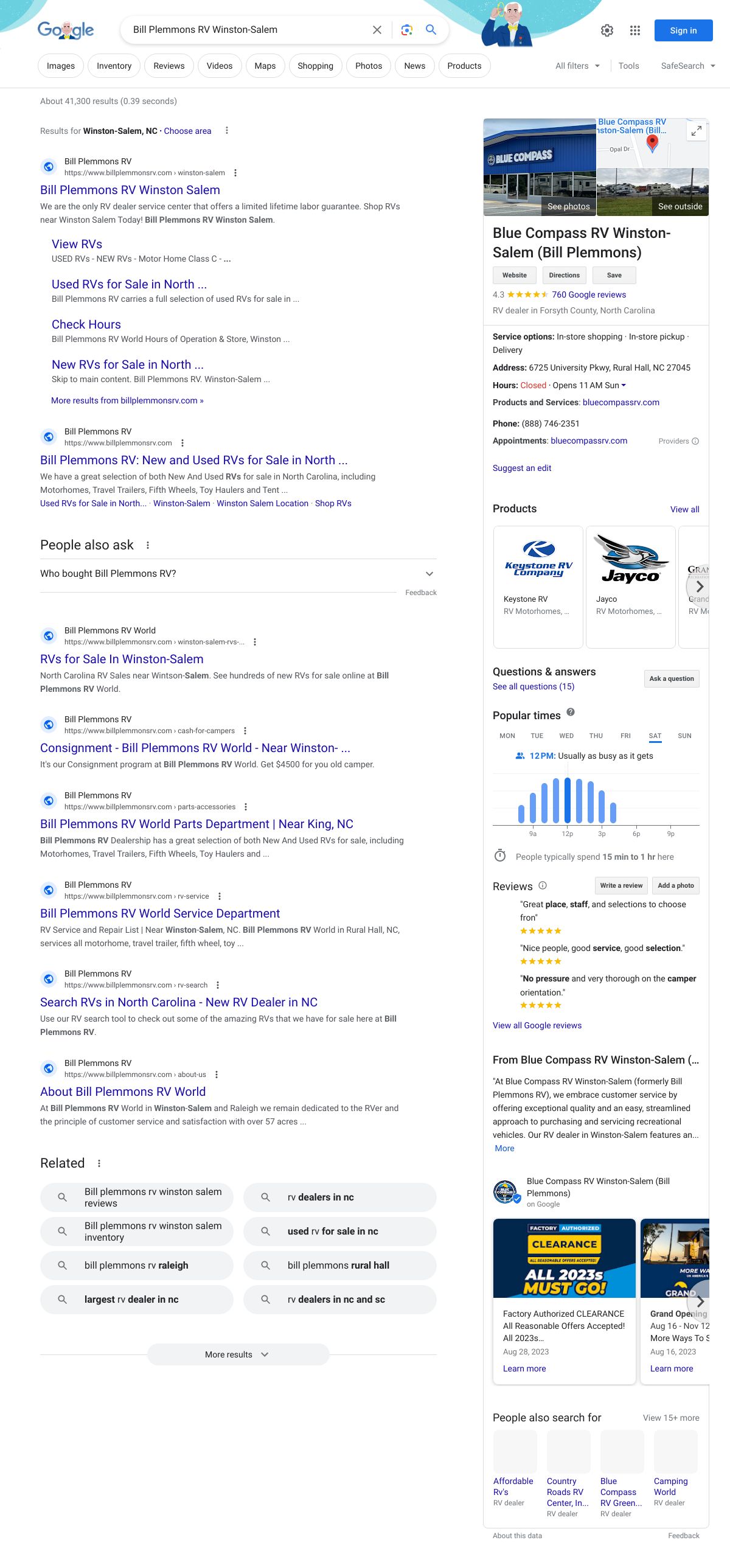
Task: Select the Reviews filter chip
Action: pos(169,66)
